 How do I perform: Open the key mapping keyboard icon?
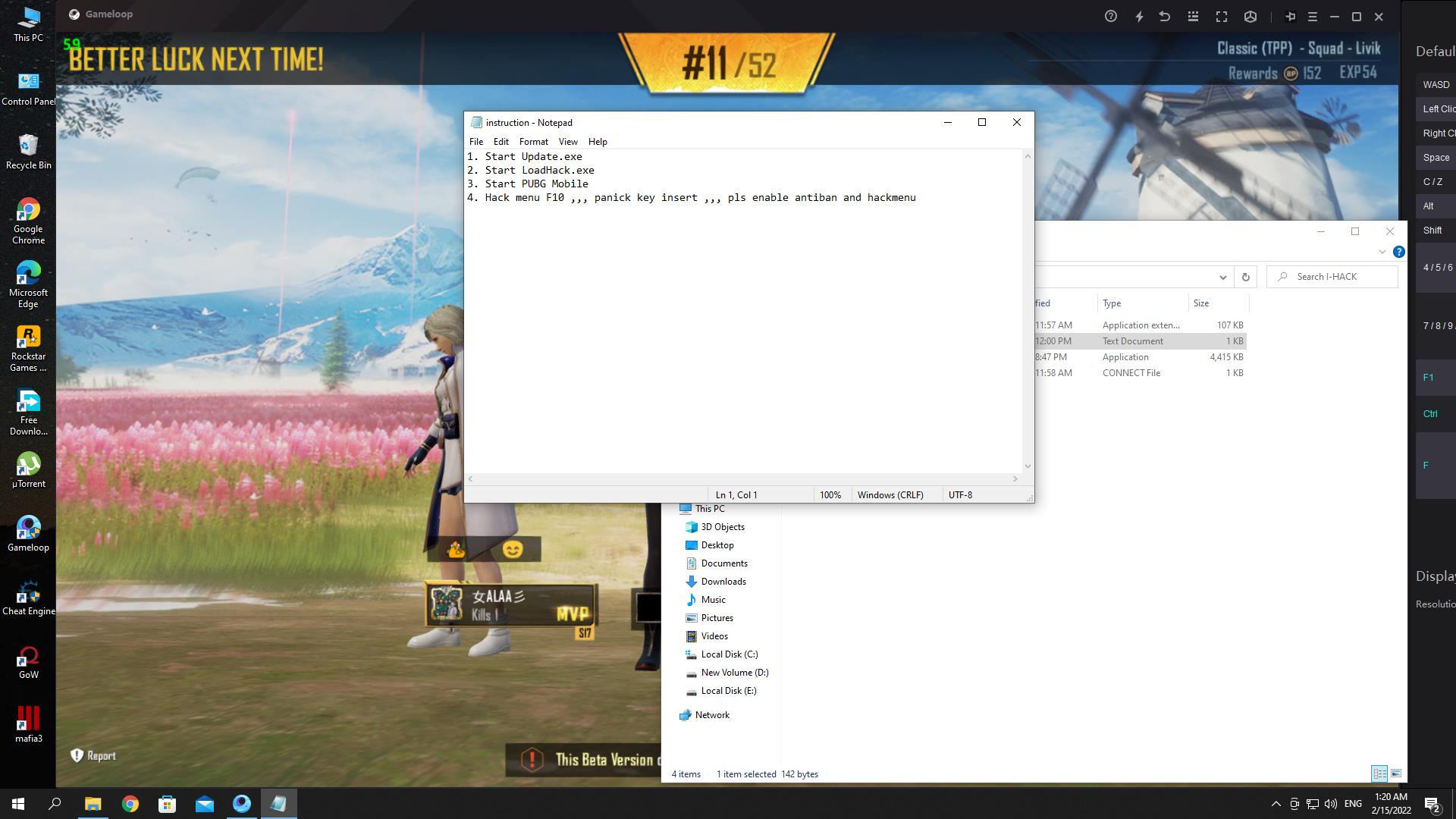[x=1193, y=16]
